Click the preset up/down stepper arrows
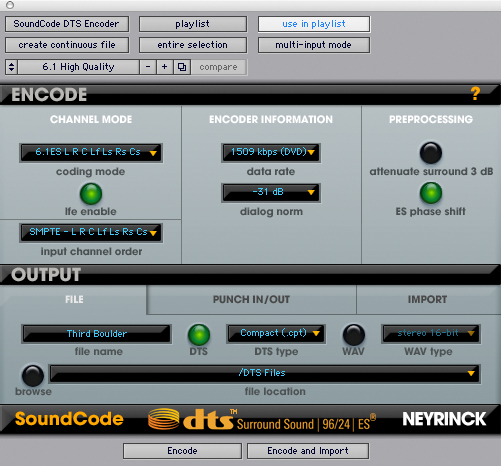 pos(11,67)
